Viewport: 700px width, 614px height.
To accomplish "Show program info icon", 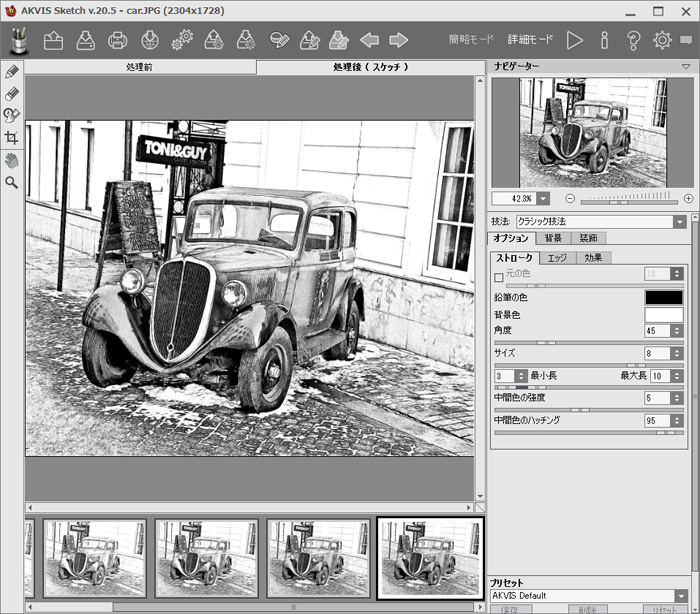I will pyautogui.click(x=604, y=40).
